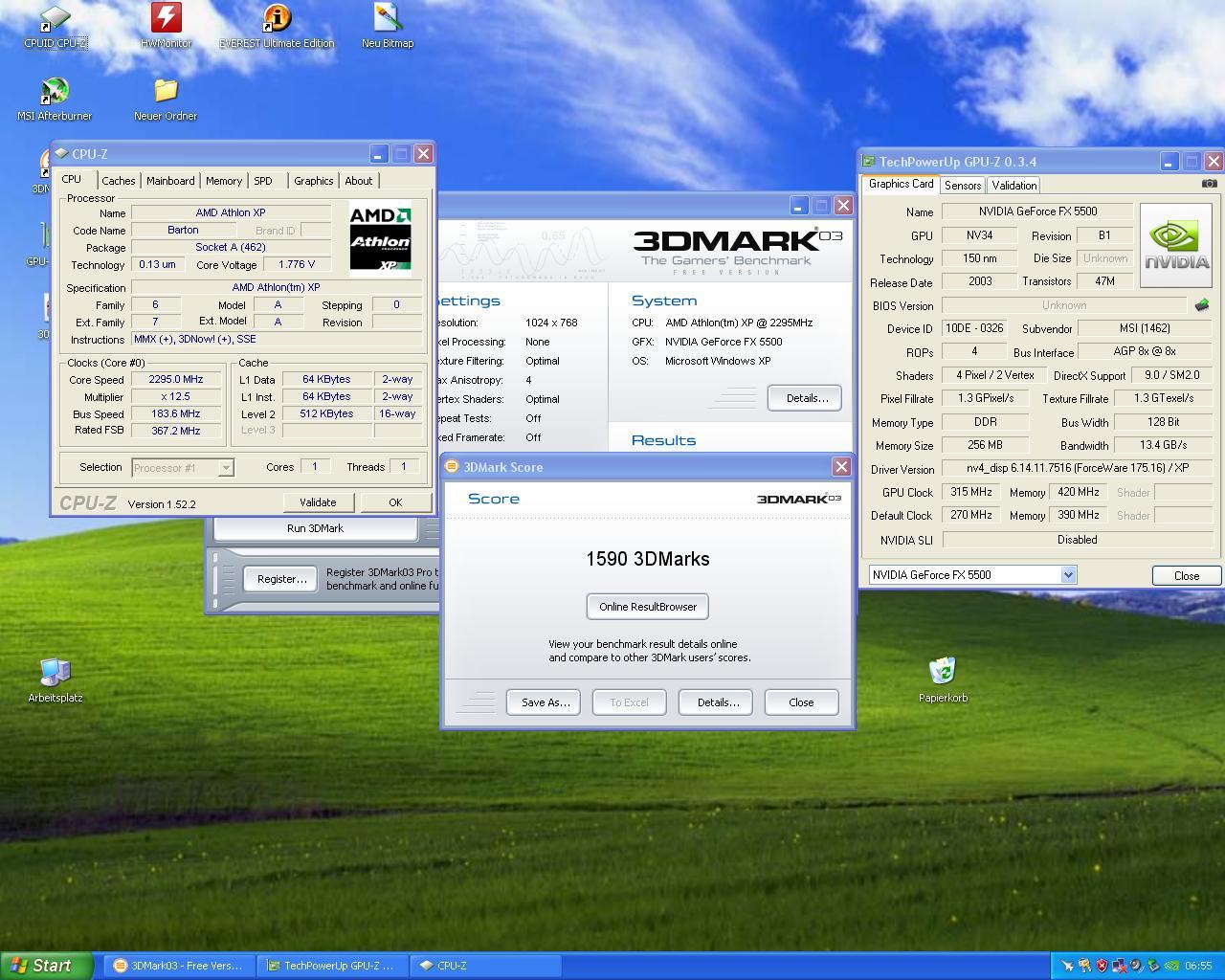Click Close in the 3DMark Score dialog
The image size is (1225, 980).
pos(801,702)
